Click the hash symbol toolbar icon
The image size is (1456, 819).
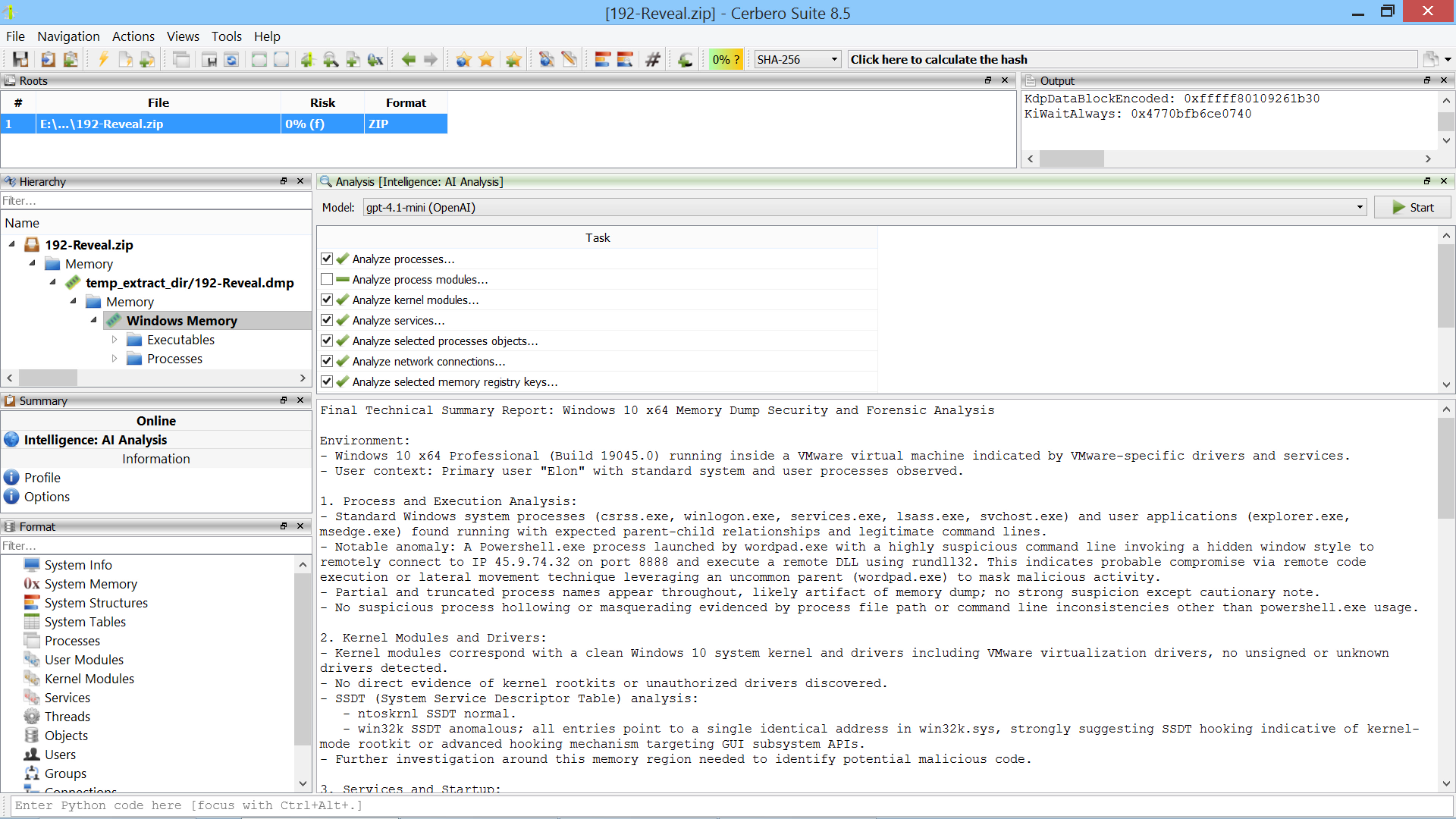[652, 59]
